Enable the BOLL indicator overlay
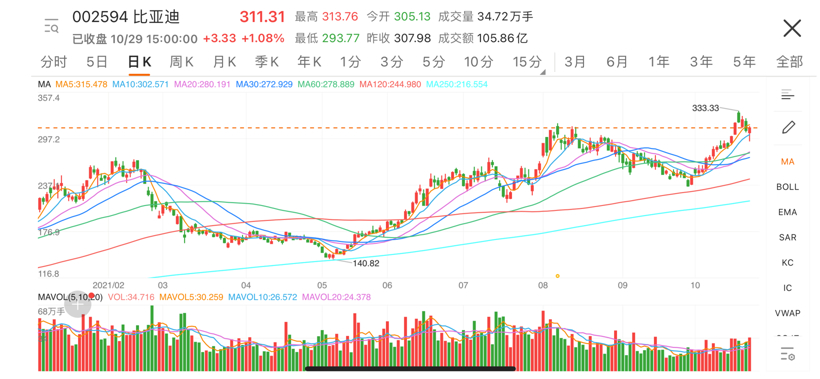This screenshot has width=820, height=379. click(788, 187)
